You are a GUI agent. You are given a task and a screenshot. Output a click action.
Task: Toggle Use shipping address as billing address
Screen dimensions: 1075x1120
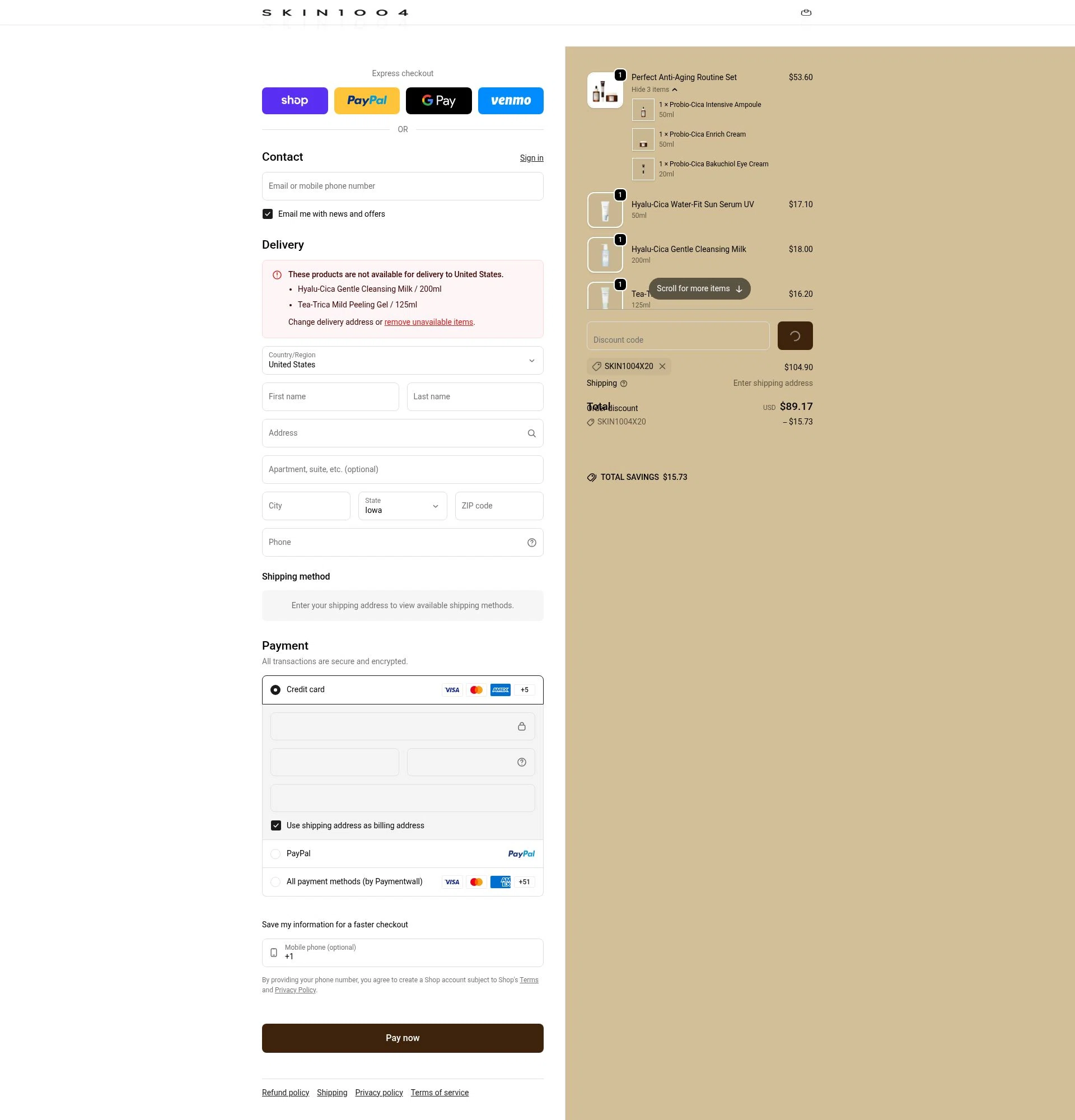tap(276, 825)
